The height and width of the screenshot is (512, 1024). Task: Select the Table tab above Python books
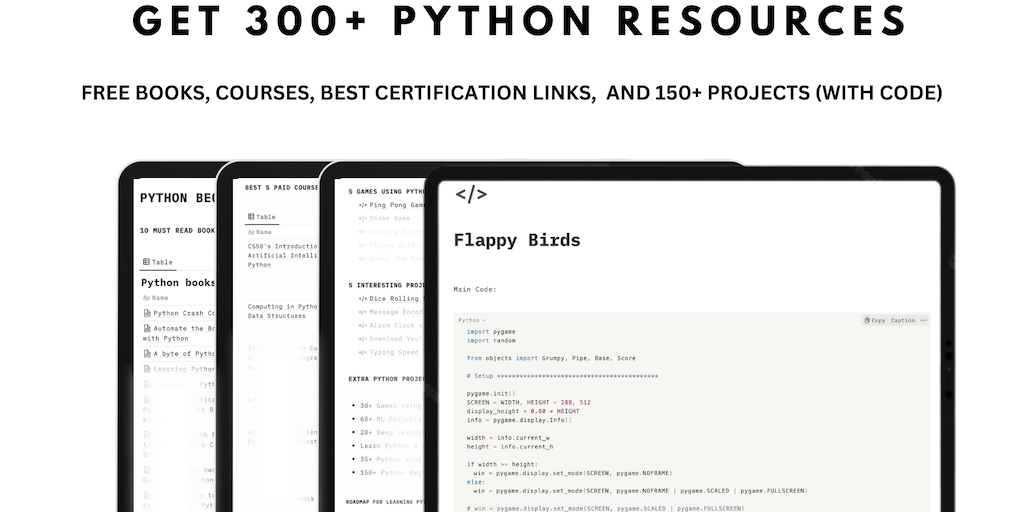(x=157, y=262)
